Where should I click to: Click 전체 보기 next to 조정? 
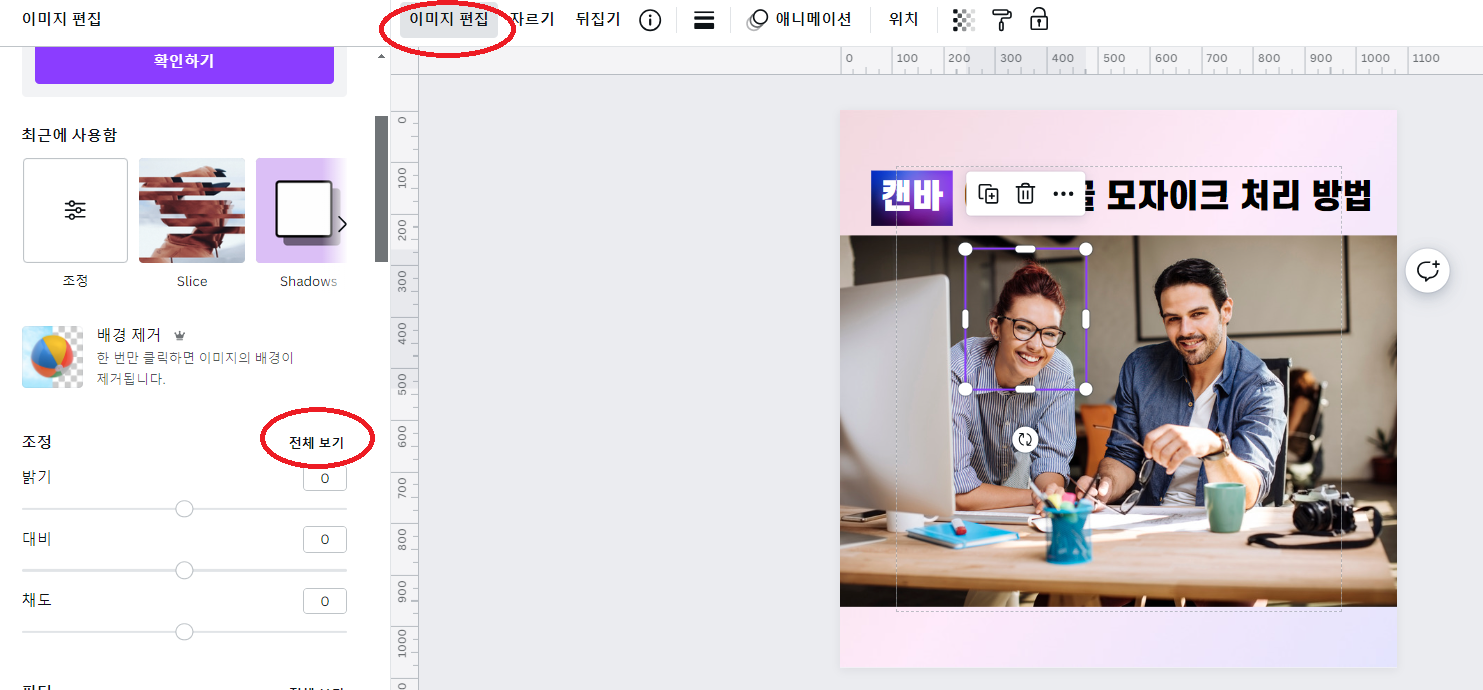pos(316,442)
